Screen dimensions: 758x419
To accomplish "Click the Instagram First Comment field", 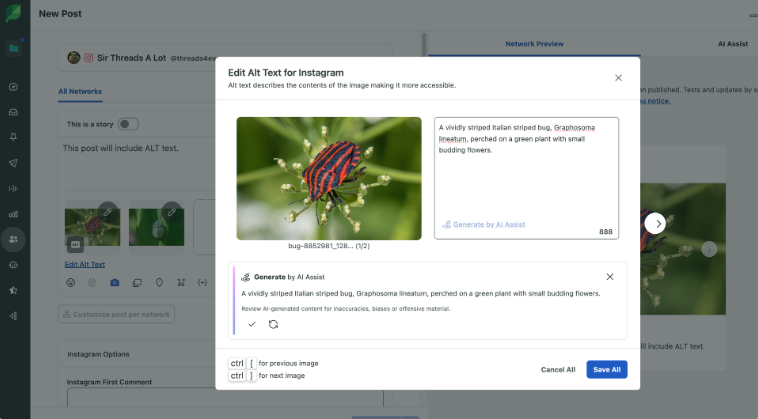I will pos(225,396).
